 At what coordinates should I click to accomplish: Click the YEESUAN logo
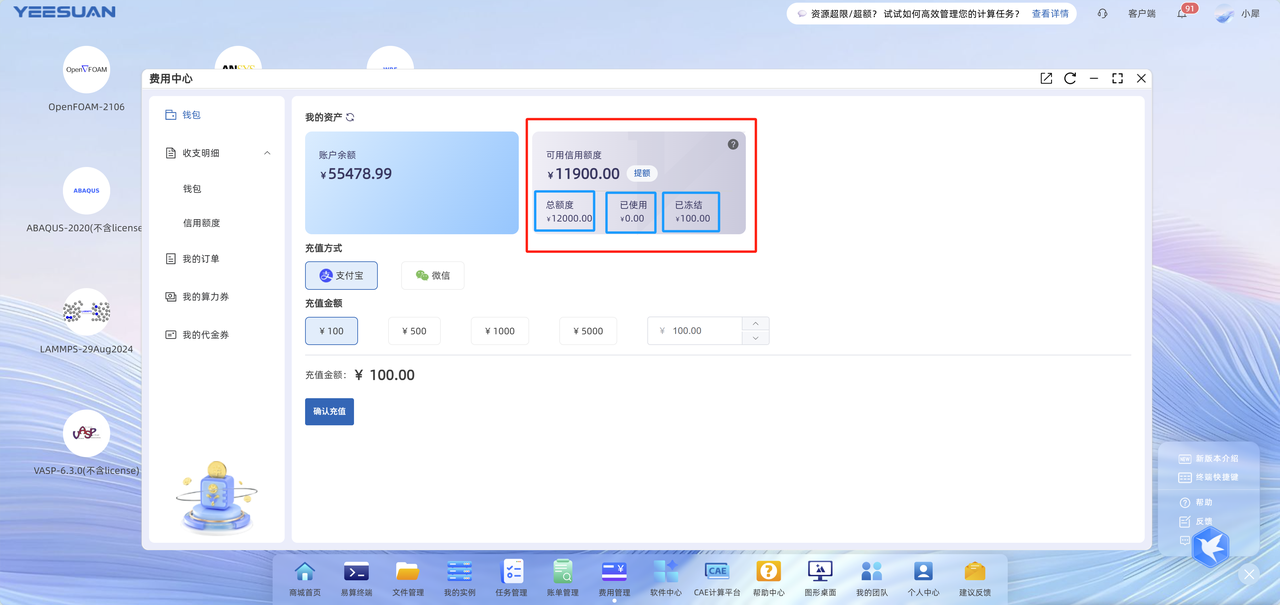[x=64, y=12]
